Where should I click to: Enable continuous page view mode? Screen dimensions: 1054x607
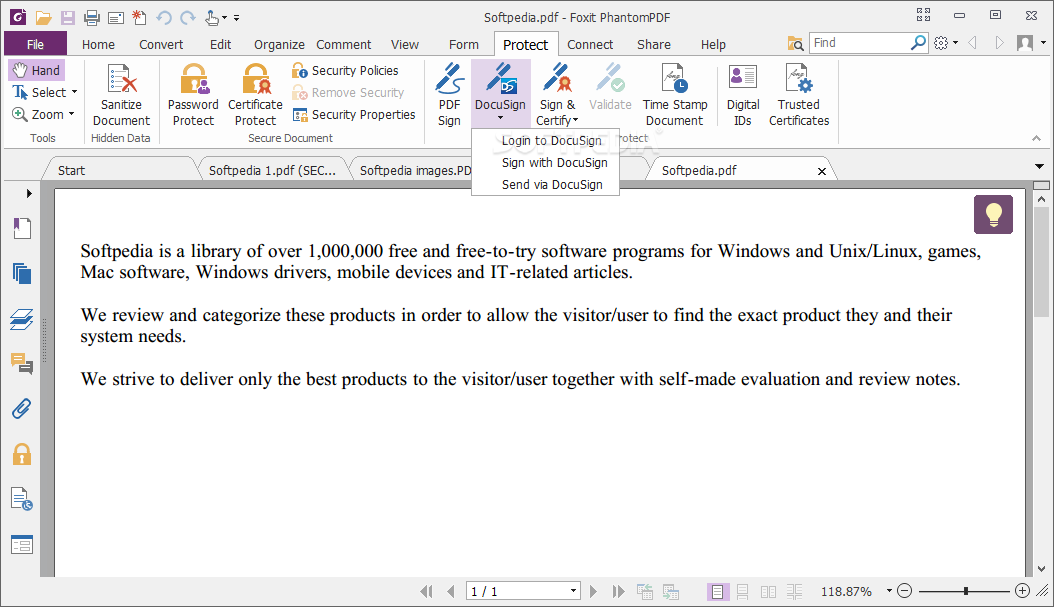coord(743,592)
